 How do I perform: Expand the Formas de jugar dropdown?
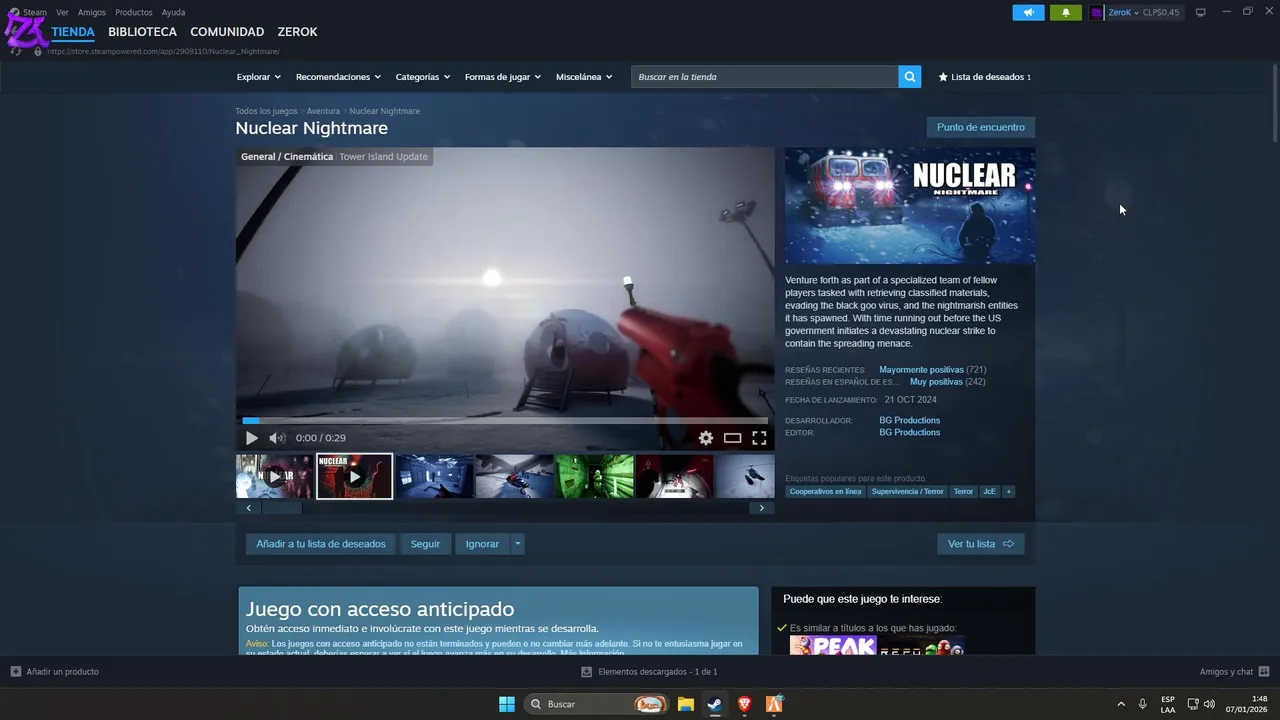point(502,77)
